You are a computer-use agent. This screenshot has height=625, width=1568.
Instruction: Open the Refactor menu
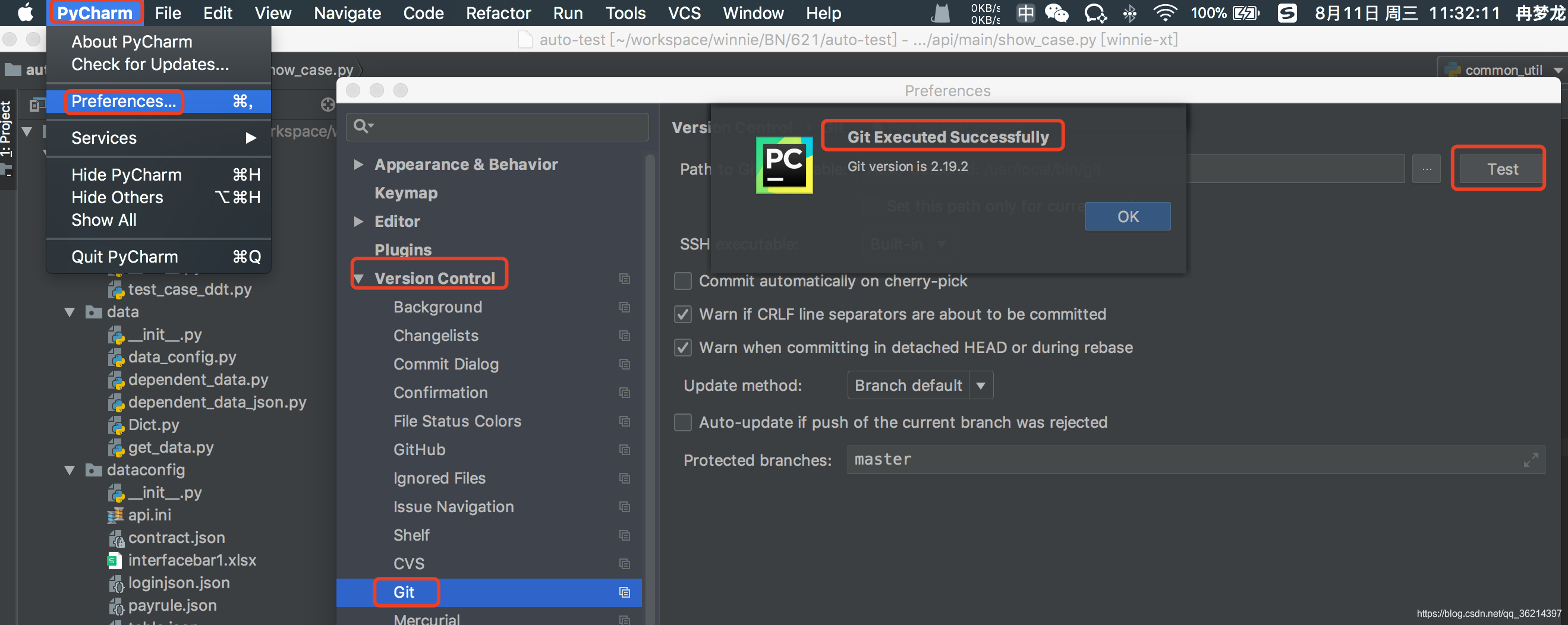click(x=498, y=13)
